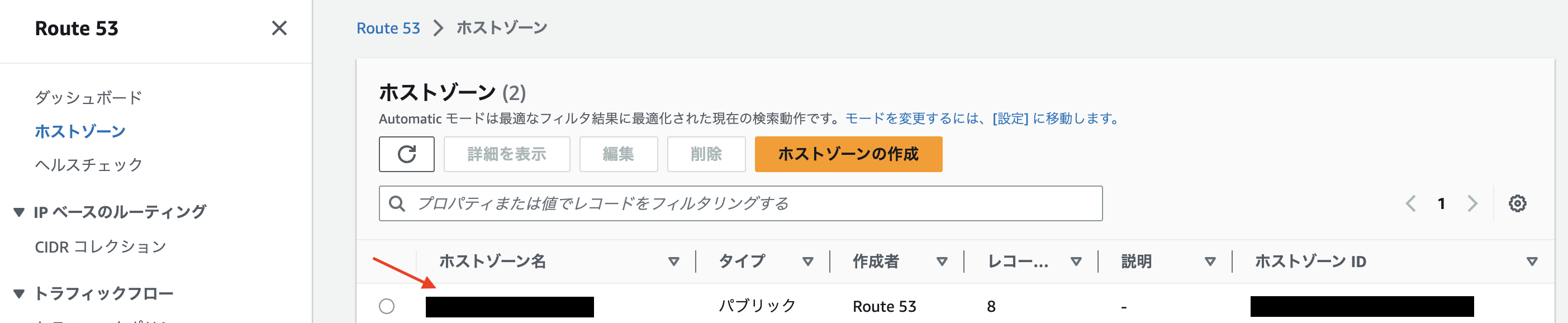Collapse the IP ベースのルーティング section

coord(19,212)
